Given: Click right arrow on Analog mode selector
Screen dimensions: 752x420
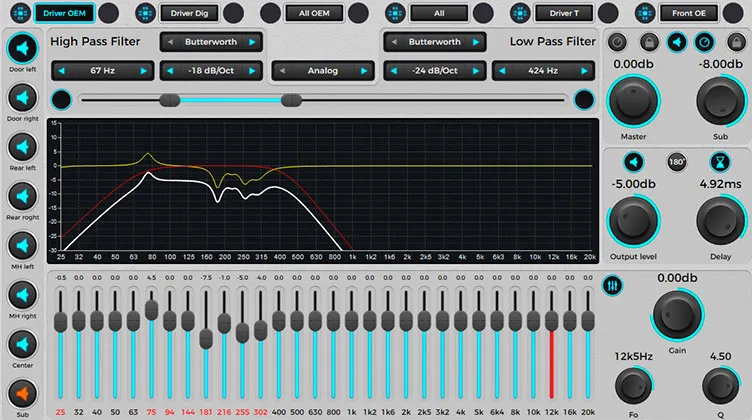Looking at the screenshot, I should tap(364, 71).
